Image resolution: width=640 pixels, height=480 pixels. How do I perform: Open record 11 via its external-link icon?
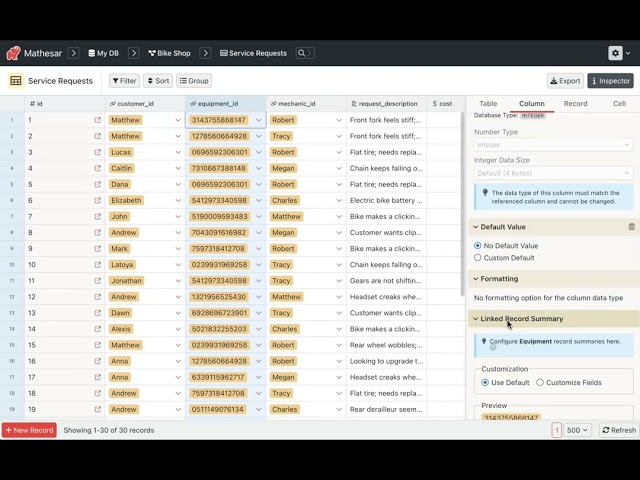click(97, 281)
